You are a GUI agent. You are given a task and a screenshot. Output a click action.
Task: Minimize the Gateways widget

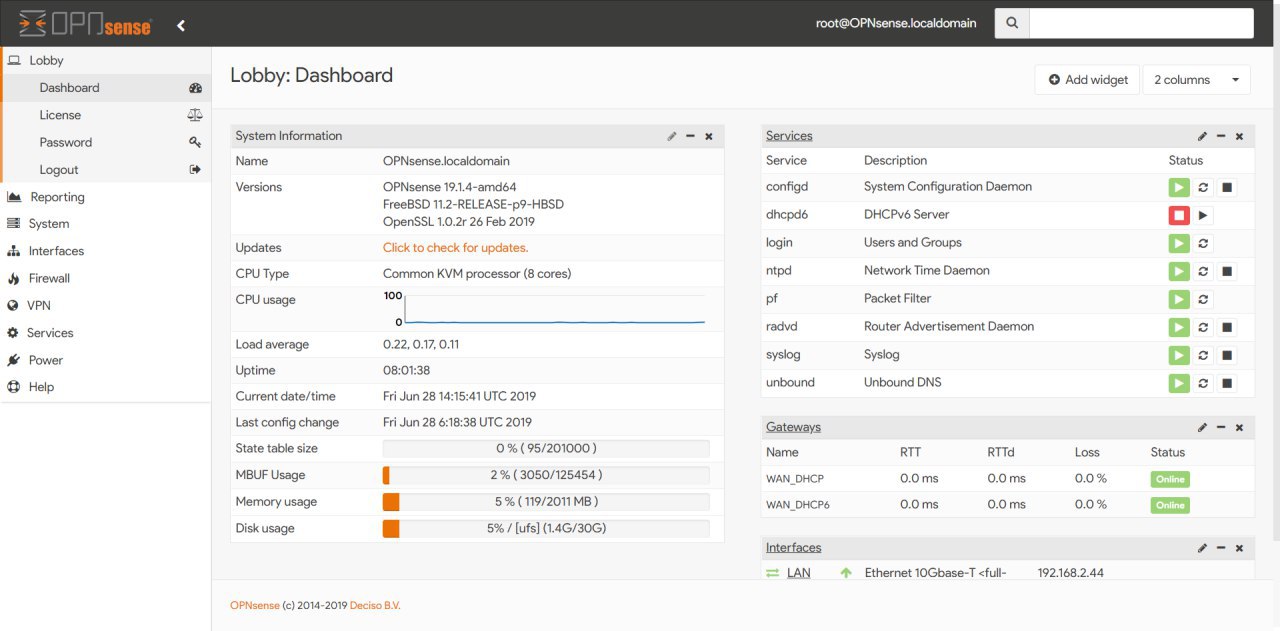(1221, 427)
